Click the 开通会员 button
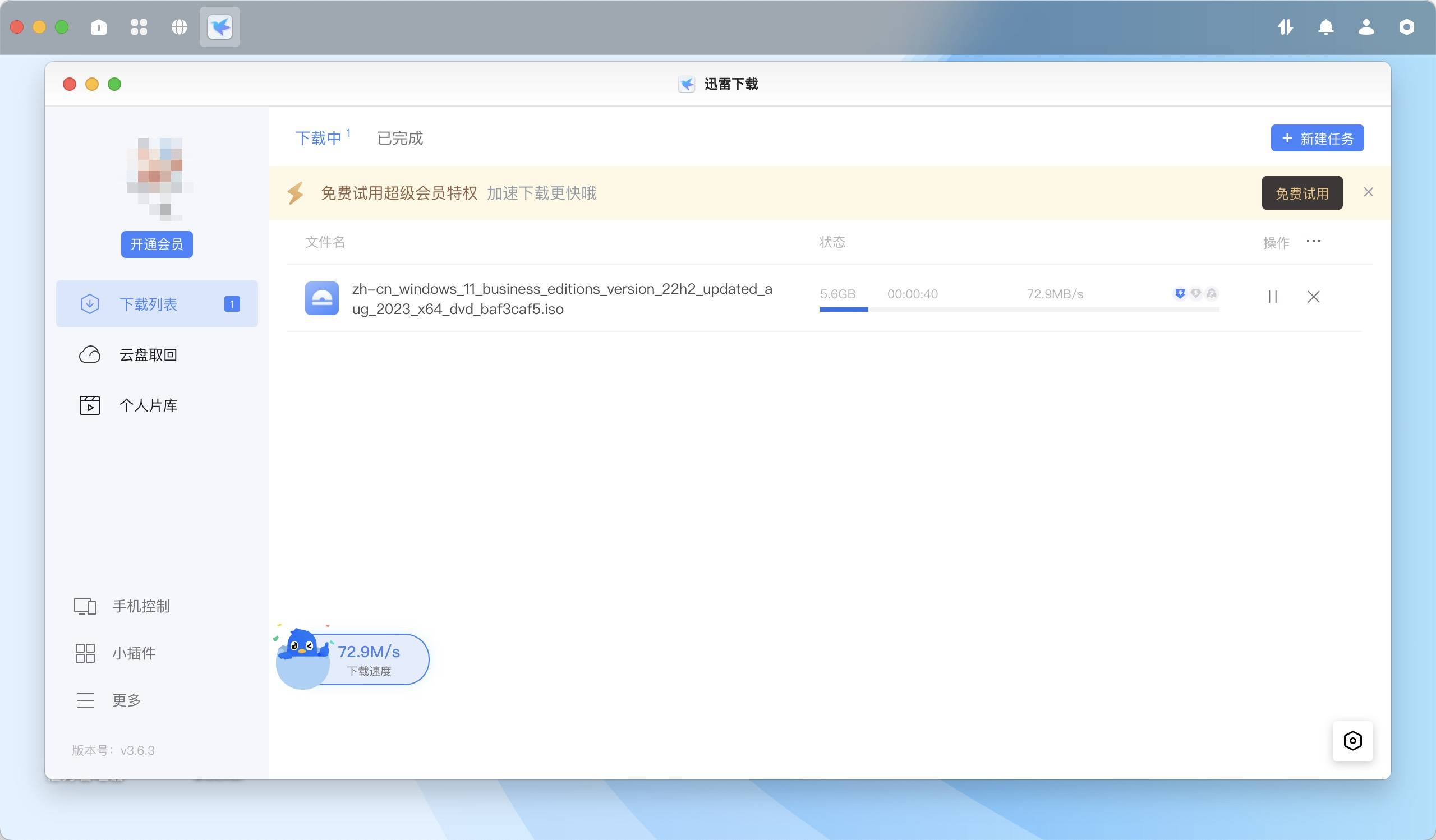 [x=157, y=244]
